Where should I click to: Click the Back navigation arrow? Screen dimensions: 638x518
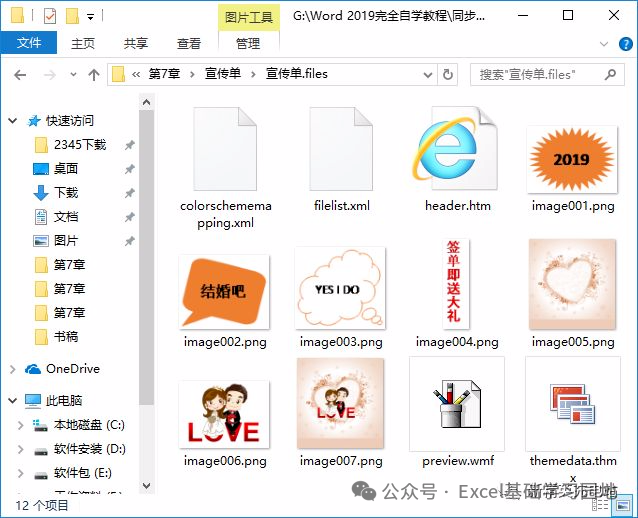pos(19,74)
